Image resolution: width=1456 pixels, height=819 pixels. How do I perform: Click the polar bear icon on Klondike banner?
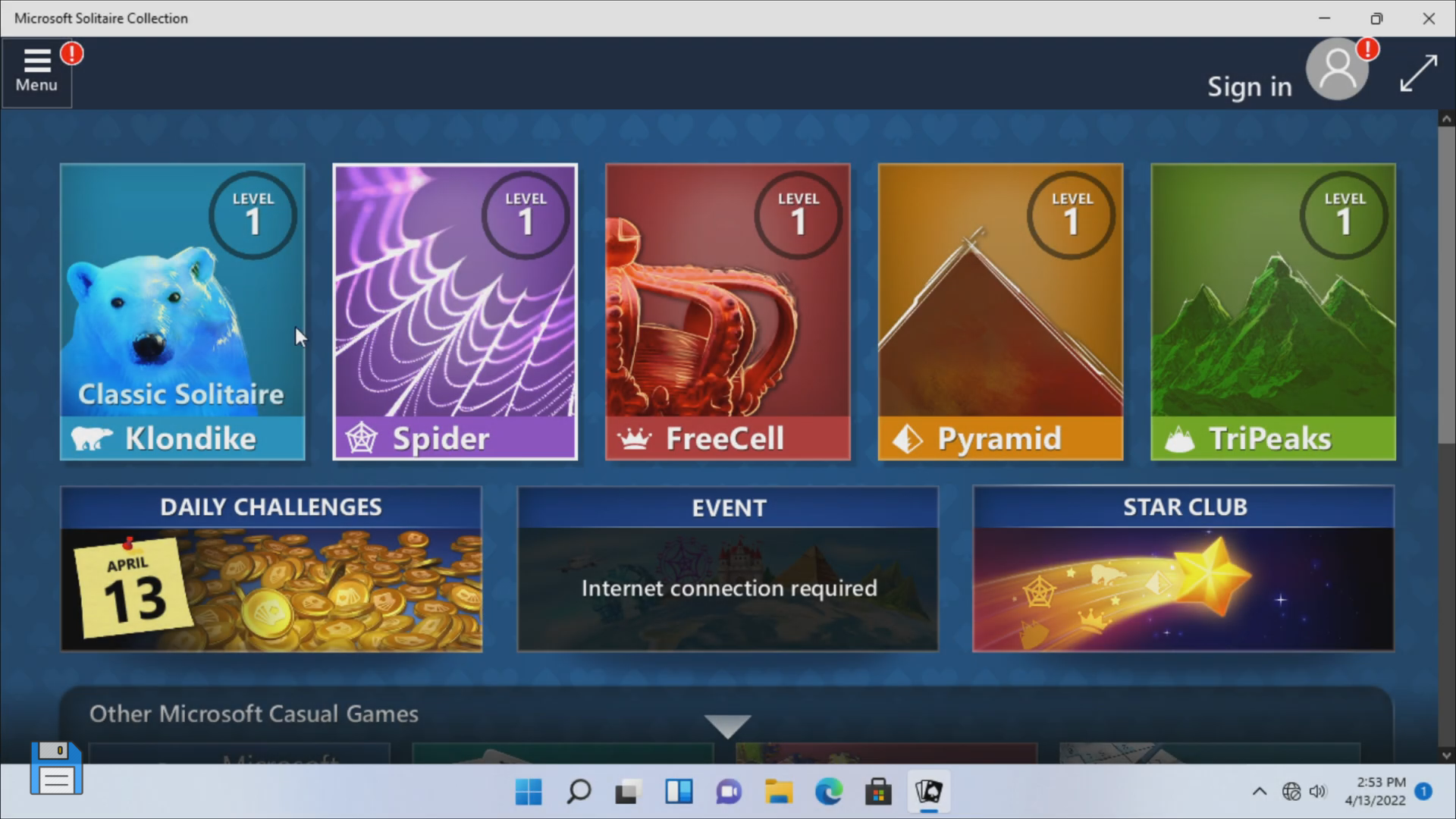(x=93, y=438)
